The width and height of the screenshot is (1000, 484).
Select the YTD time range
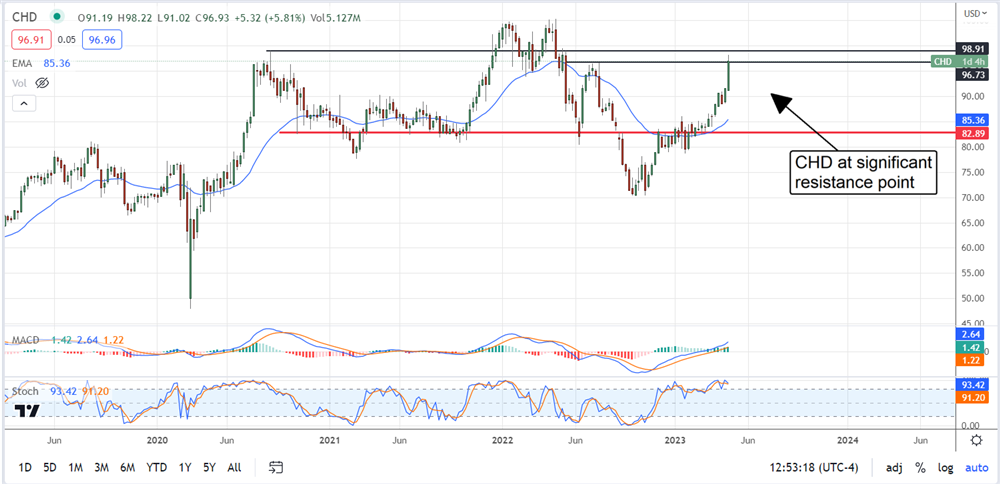[x=156, y=467]
